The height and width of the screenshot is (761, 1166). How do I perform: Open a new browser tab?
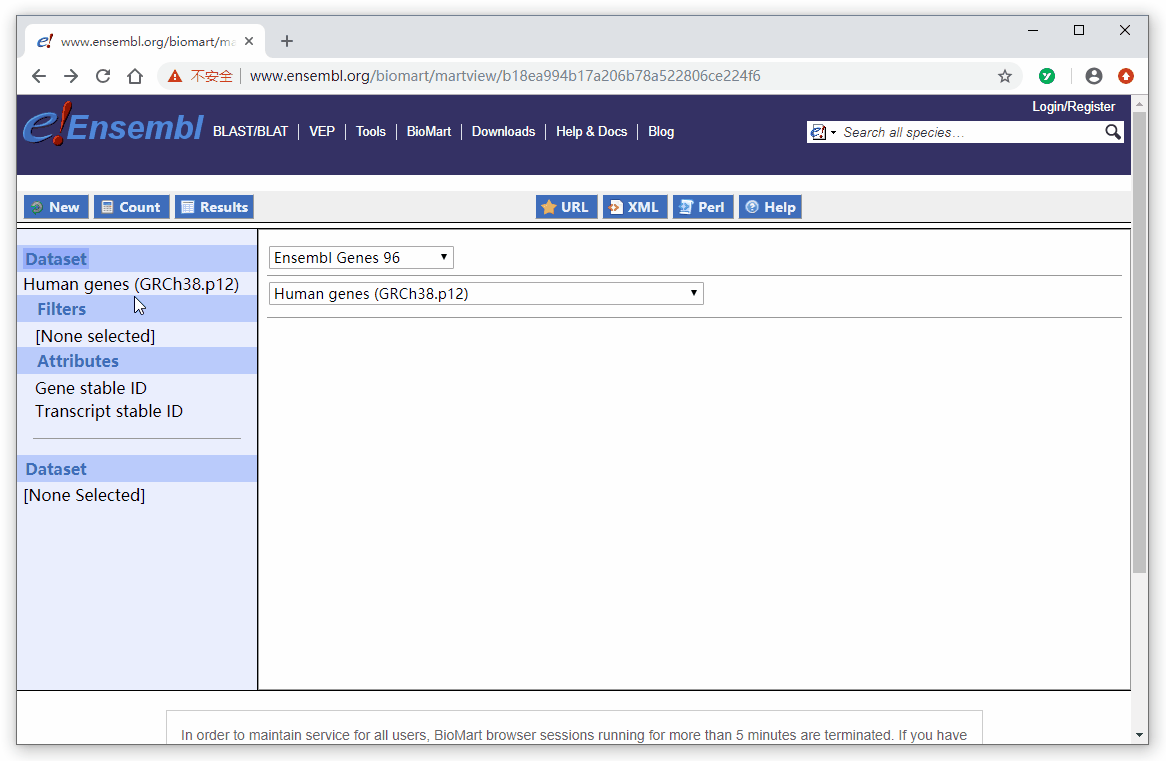287,41
